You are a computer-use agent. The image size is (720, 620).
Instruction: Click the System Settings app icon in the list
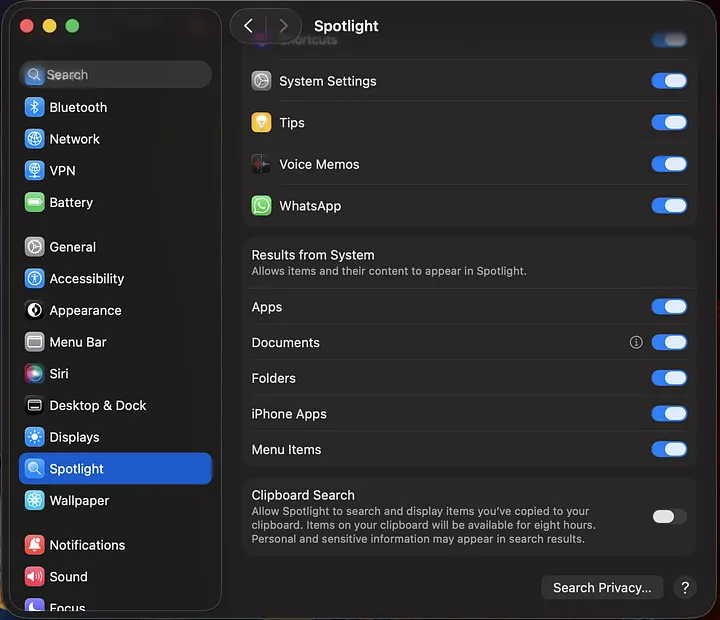click(x=261, y=81)
